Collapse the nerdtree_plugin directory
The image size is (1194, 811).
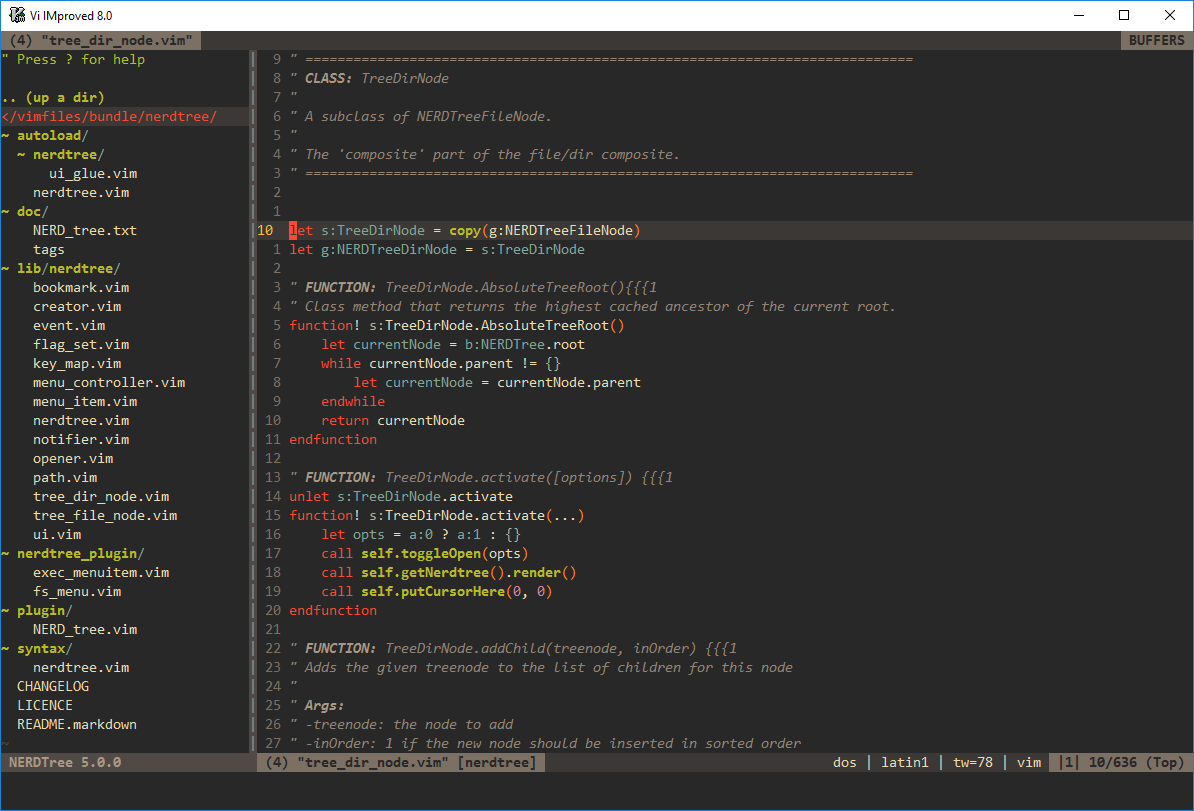[68, 553]
